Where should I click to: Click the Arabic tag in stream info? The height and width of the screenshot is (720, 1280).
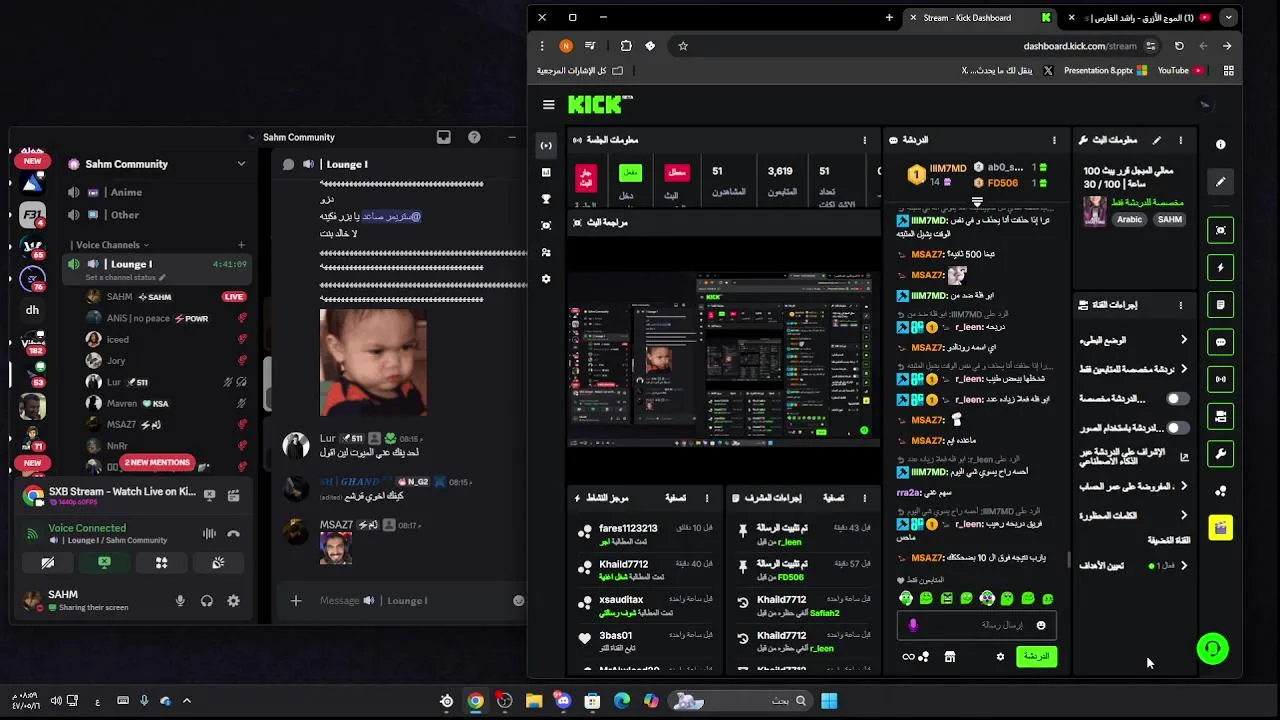[1130, 220]
